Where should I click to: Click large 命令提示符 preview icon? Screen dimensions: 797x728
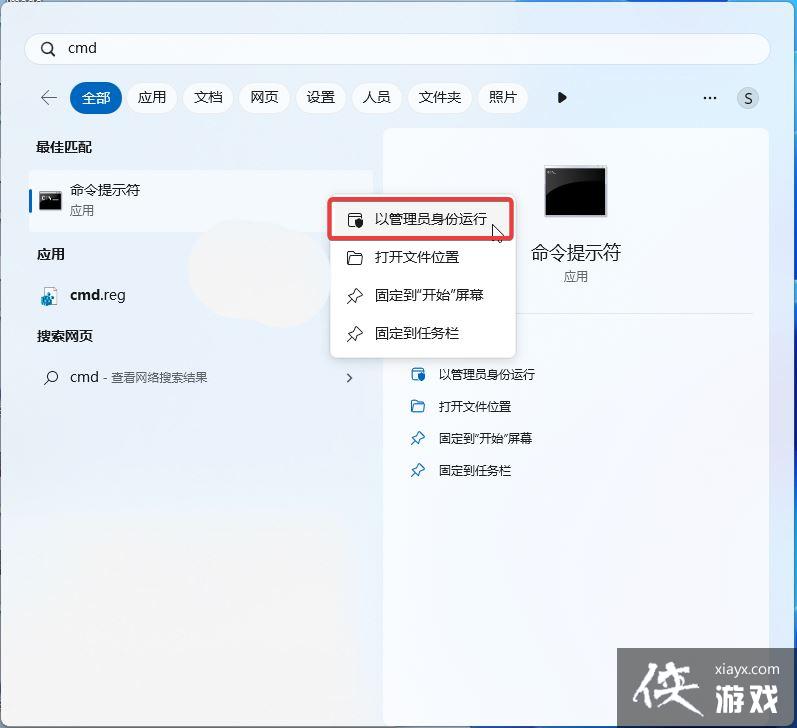click(x=575, y=191)
